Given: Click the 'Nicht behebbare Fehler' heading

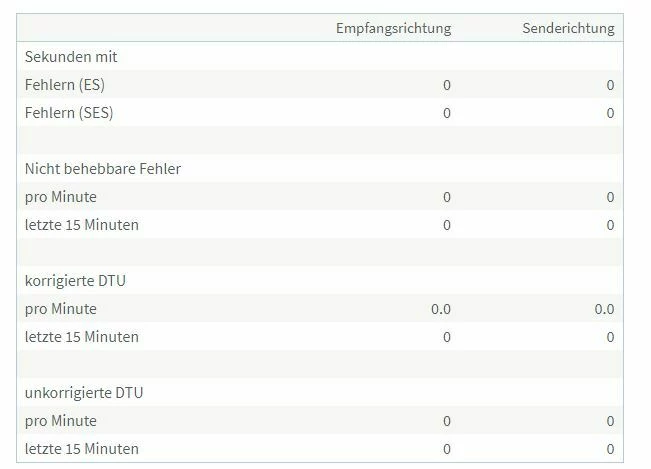Looking at the screenshot, I should (103, 169).
